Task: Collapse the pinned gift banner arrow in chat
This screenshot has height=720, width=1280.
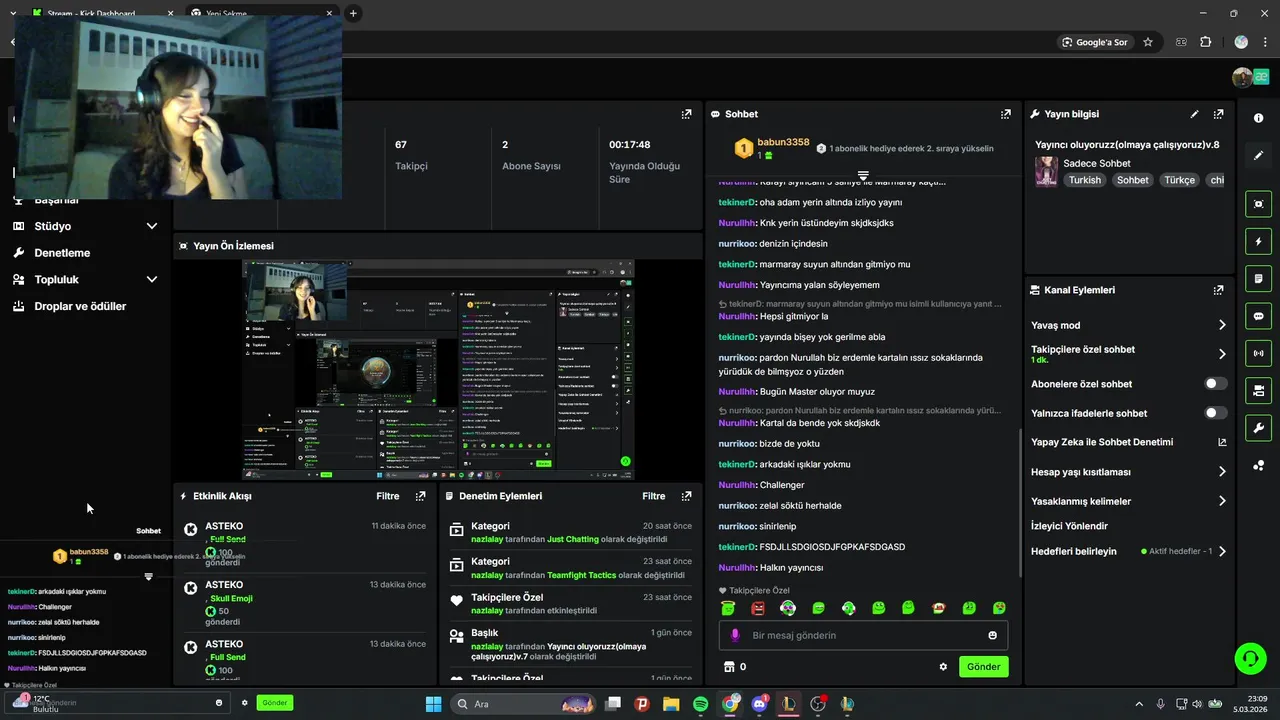Action: 863,175
